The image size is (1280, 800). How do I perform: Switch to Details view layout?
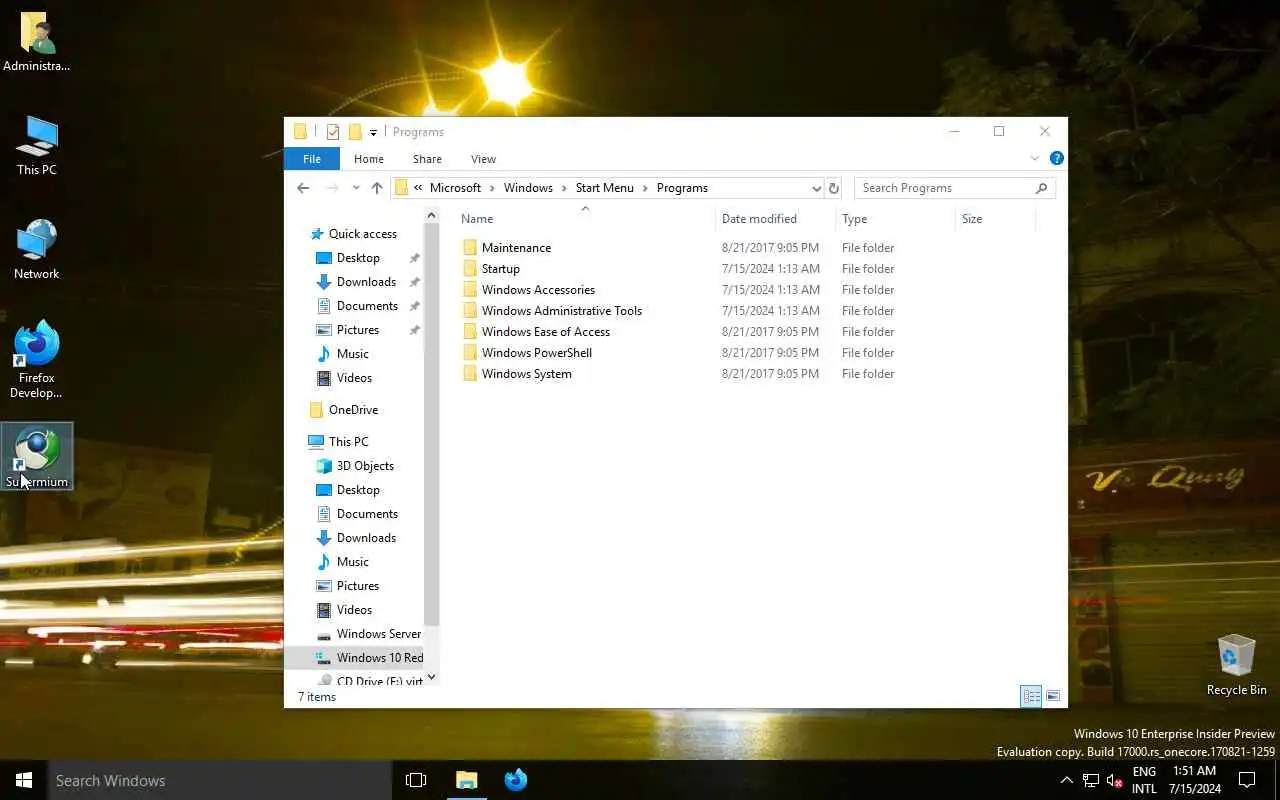(x=1031, y=696)
